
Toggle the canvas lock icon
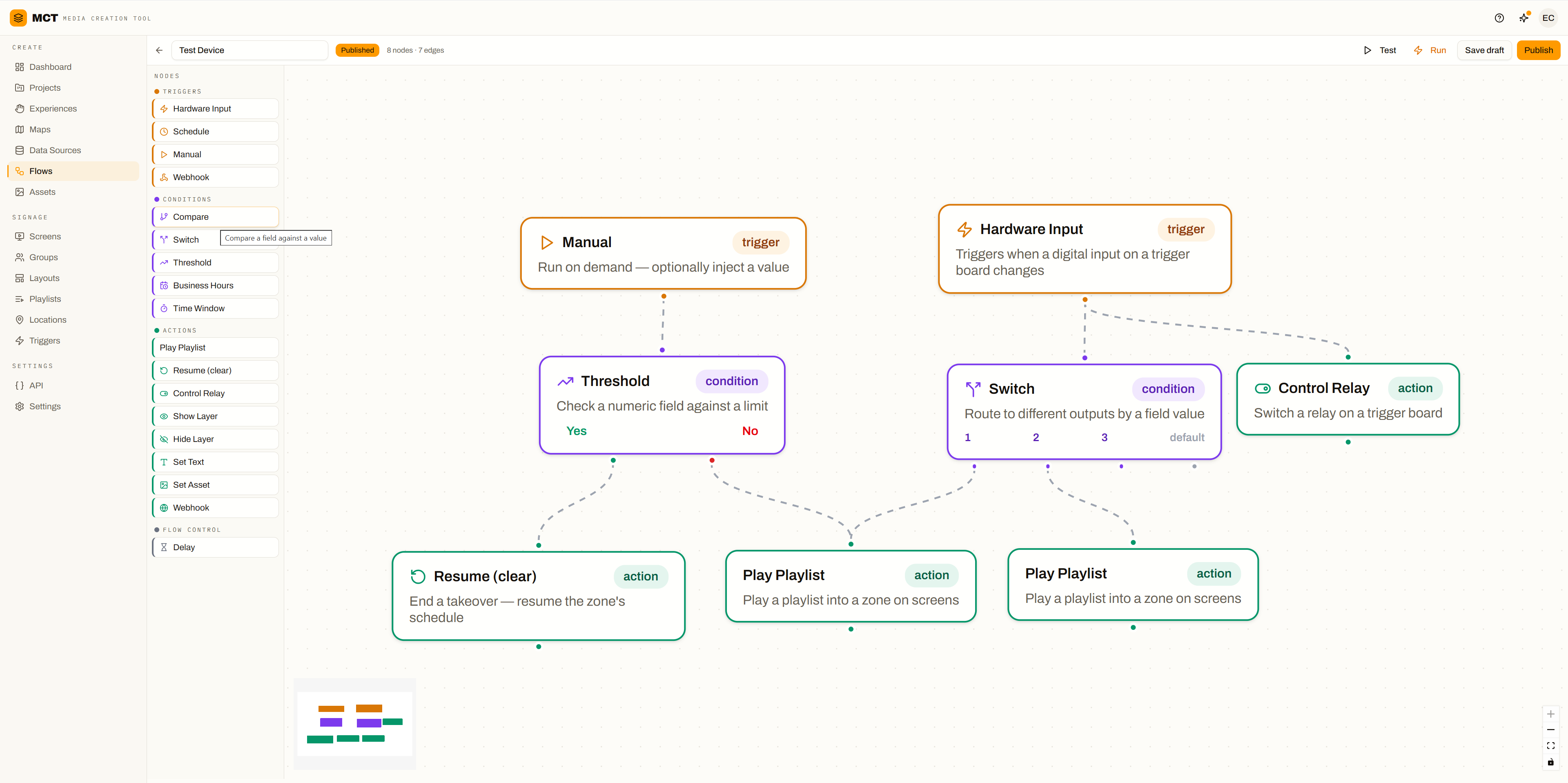[x=1550, y=762]
